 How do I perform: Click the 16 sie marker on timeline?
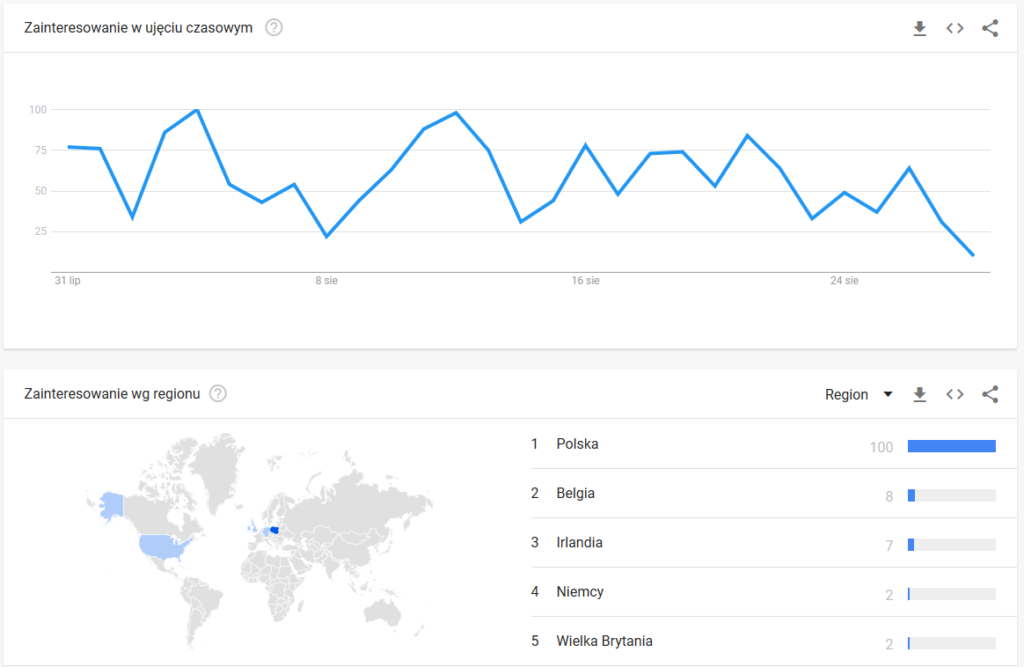[586, 281]
